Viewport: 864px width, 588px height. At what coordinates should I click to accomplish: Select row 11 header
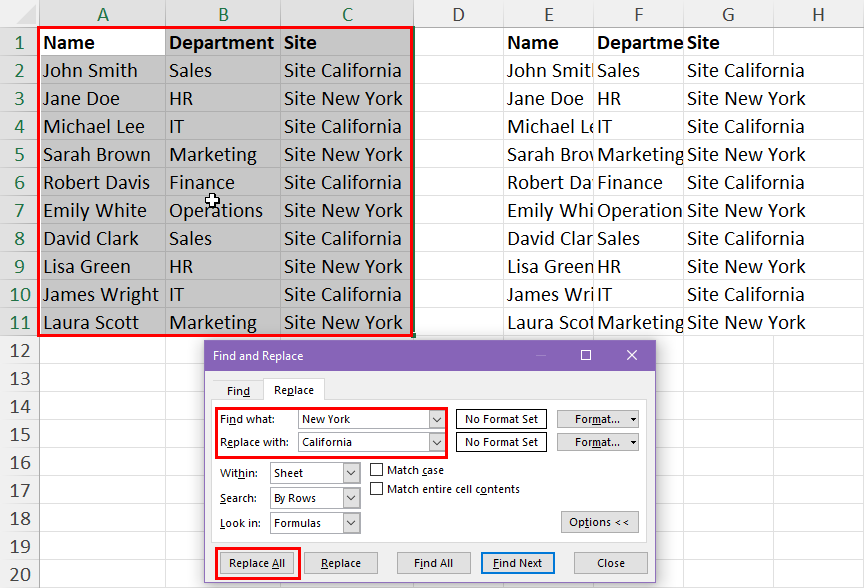click(20, 322)
